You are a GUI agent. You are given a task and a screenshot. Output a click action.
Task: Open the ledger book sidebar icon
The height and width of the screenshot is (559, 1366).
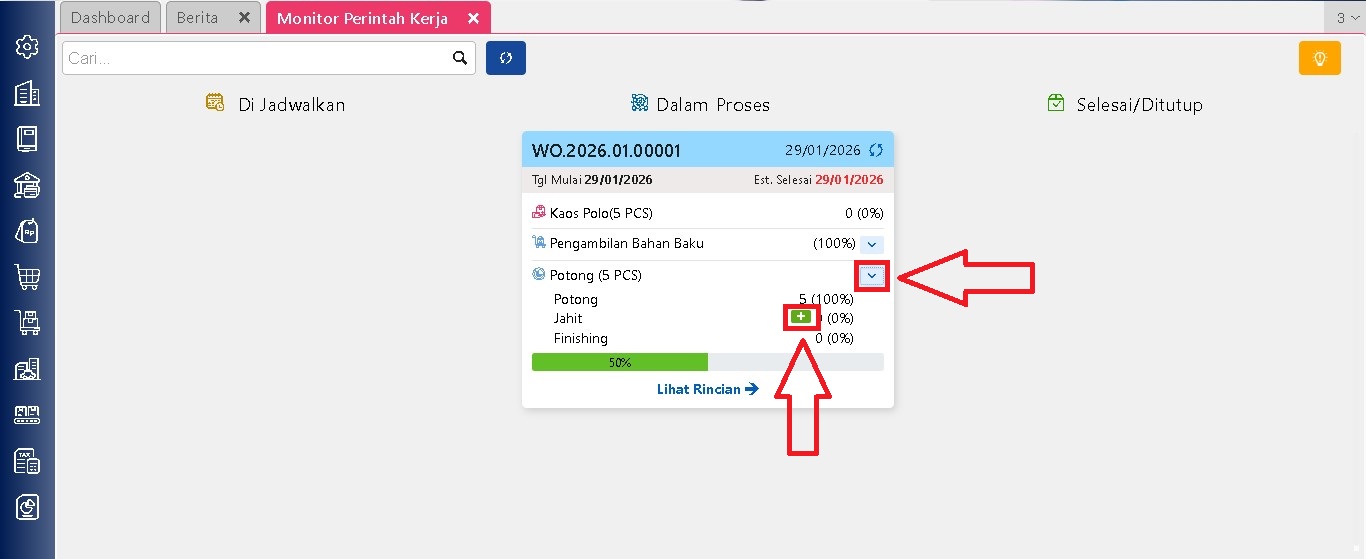click(27, 139)
